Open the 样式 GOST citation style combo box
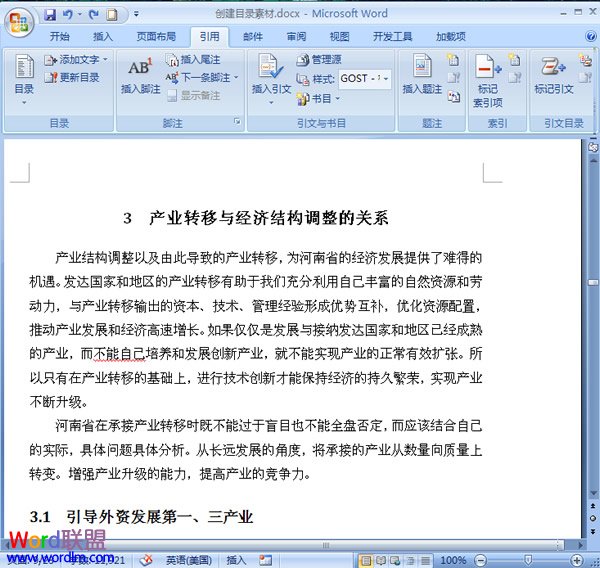Screen dimensions: 600x568 365,79
